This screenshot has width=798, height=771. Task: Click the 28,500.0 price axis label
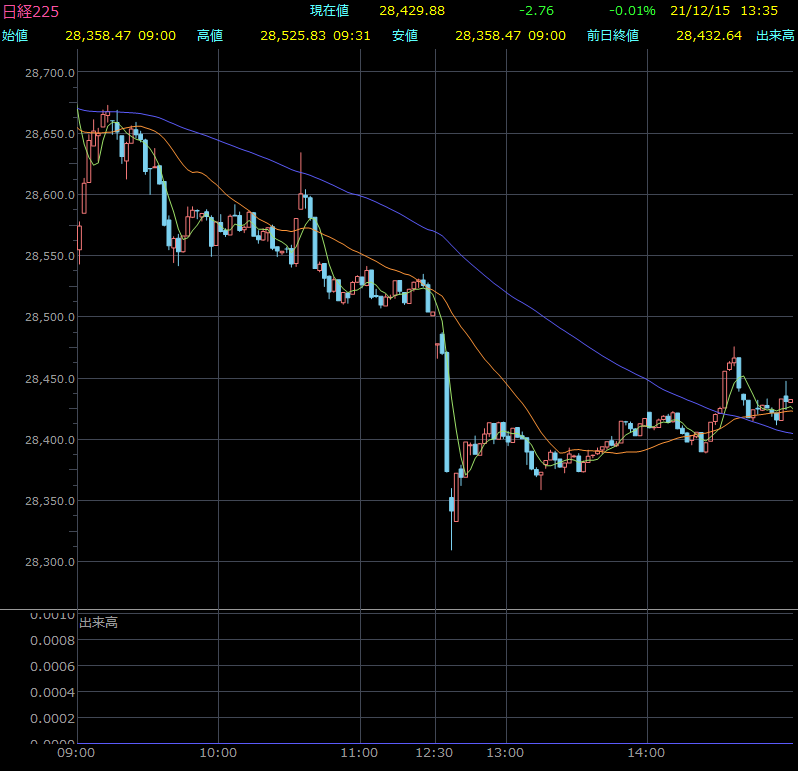pos(50,317)
